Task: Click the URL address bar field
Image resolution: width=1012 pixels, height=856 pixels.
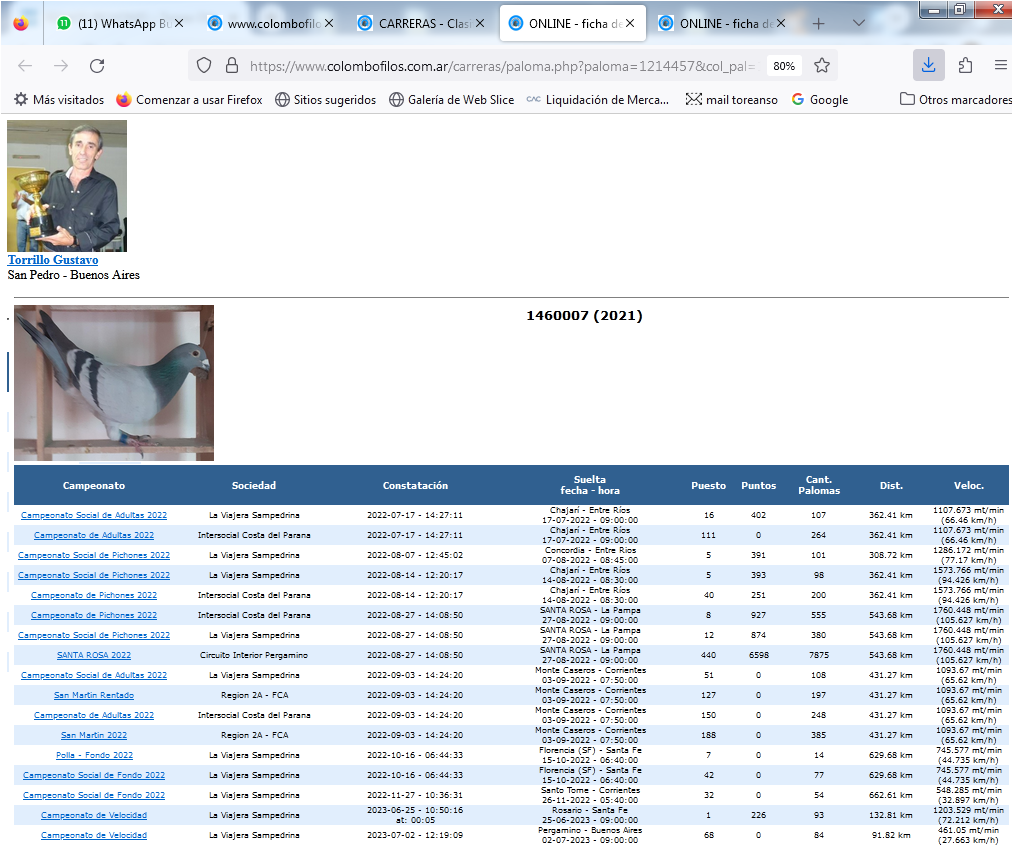Action: [500, 66]
